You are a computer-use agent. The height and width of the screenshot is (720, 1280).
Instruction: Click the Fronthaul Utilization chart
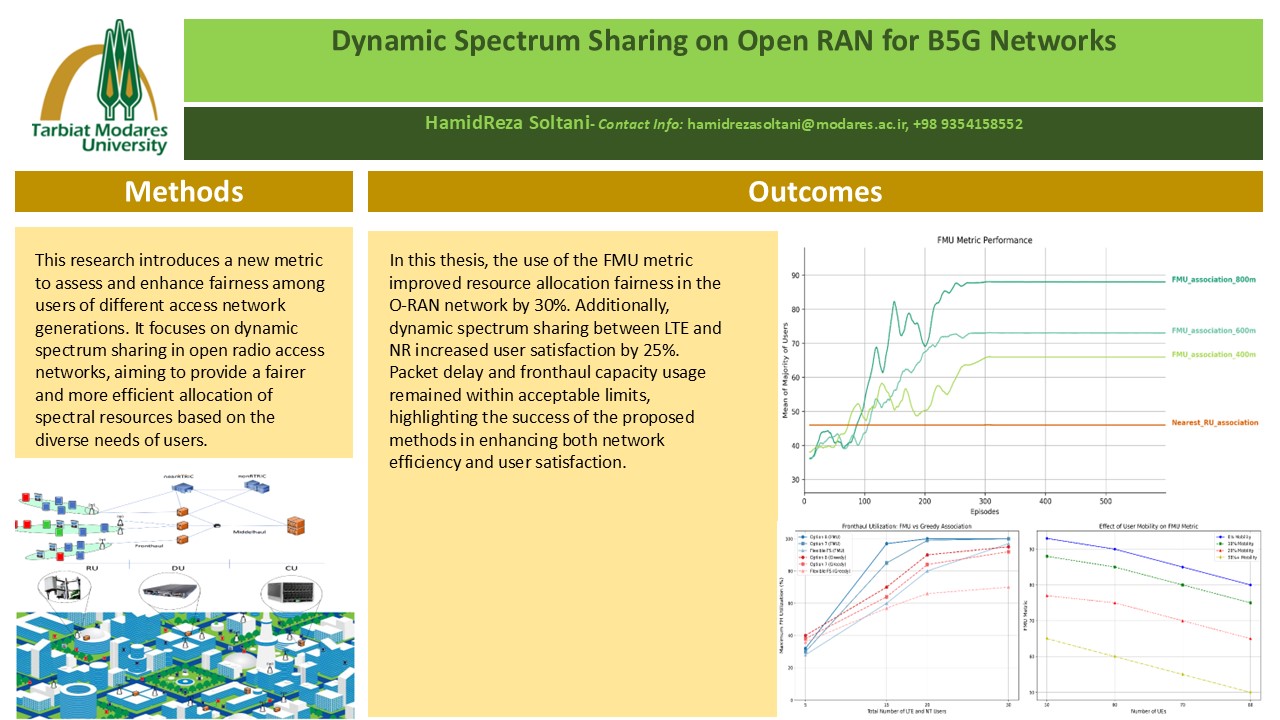click(x=906, y=615)
